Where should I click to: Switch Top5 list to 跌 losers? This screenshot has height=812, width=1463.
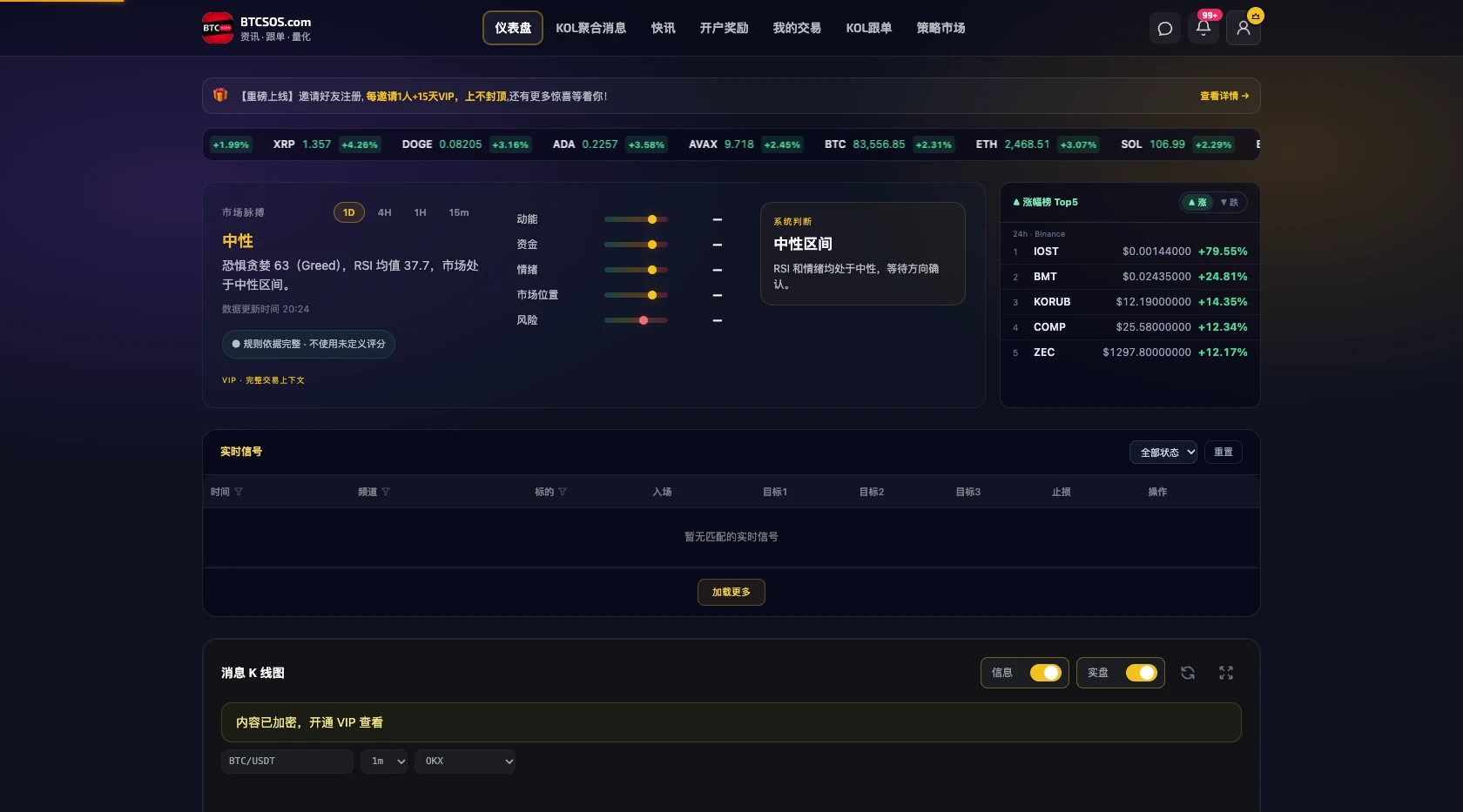pos(1230,202)
